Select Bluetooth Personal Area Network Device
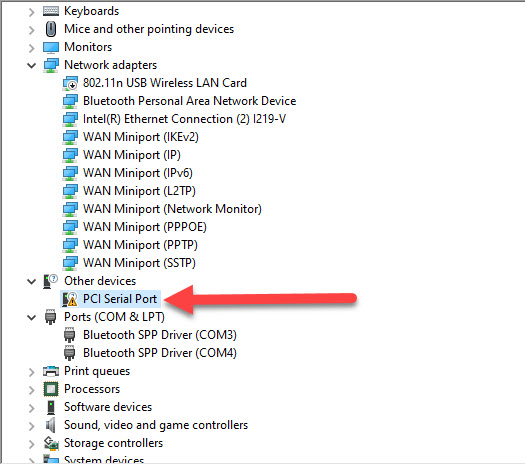 [190, 101]
